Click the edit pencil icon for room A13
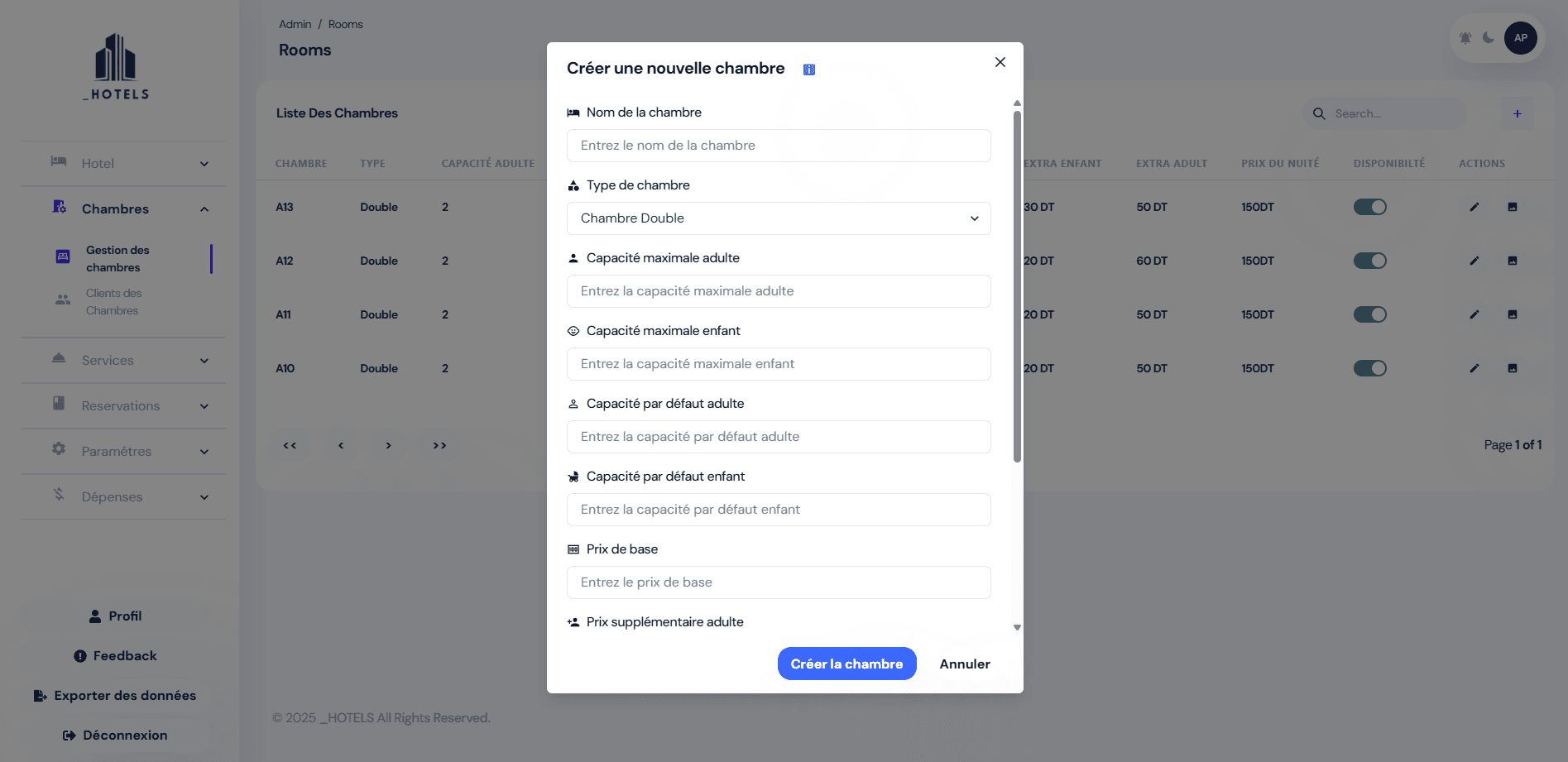This screenshot has width=1568, height=762. pos(1474,207)
